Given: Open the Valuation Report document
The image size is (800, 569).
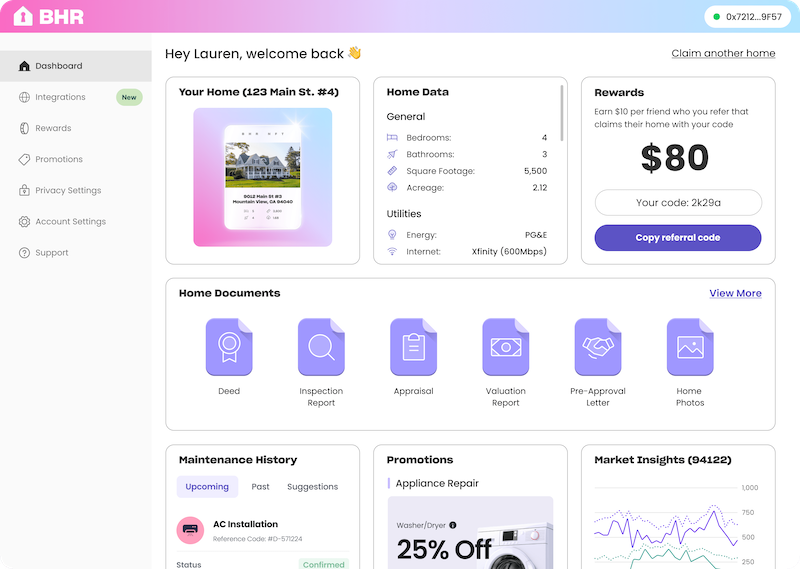Looking at the screenshot, I should point(505,347).
